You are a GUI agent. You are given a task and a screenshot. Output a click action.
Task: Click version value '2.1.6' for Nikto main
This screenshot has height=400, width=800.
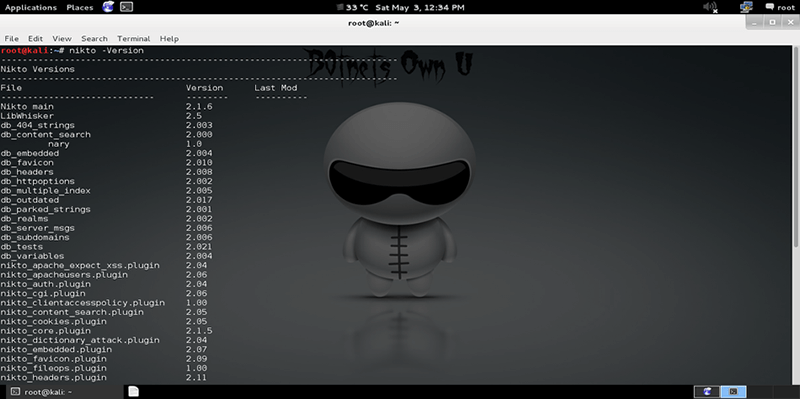click(199, 107)
